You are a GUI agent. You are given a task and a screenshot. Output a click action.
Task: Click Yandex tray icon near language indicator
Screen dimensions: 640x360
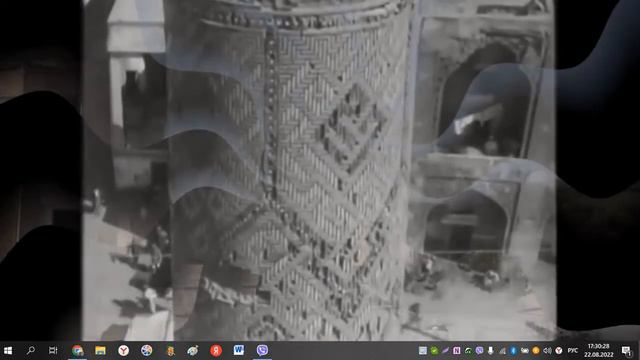[559, 351]
